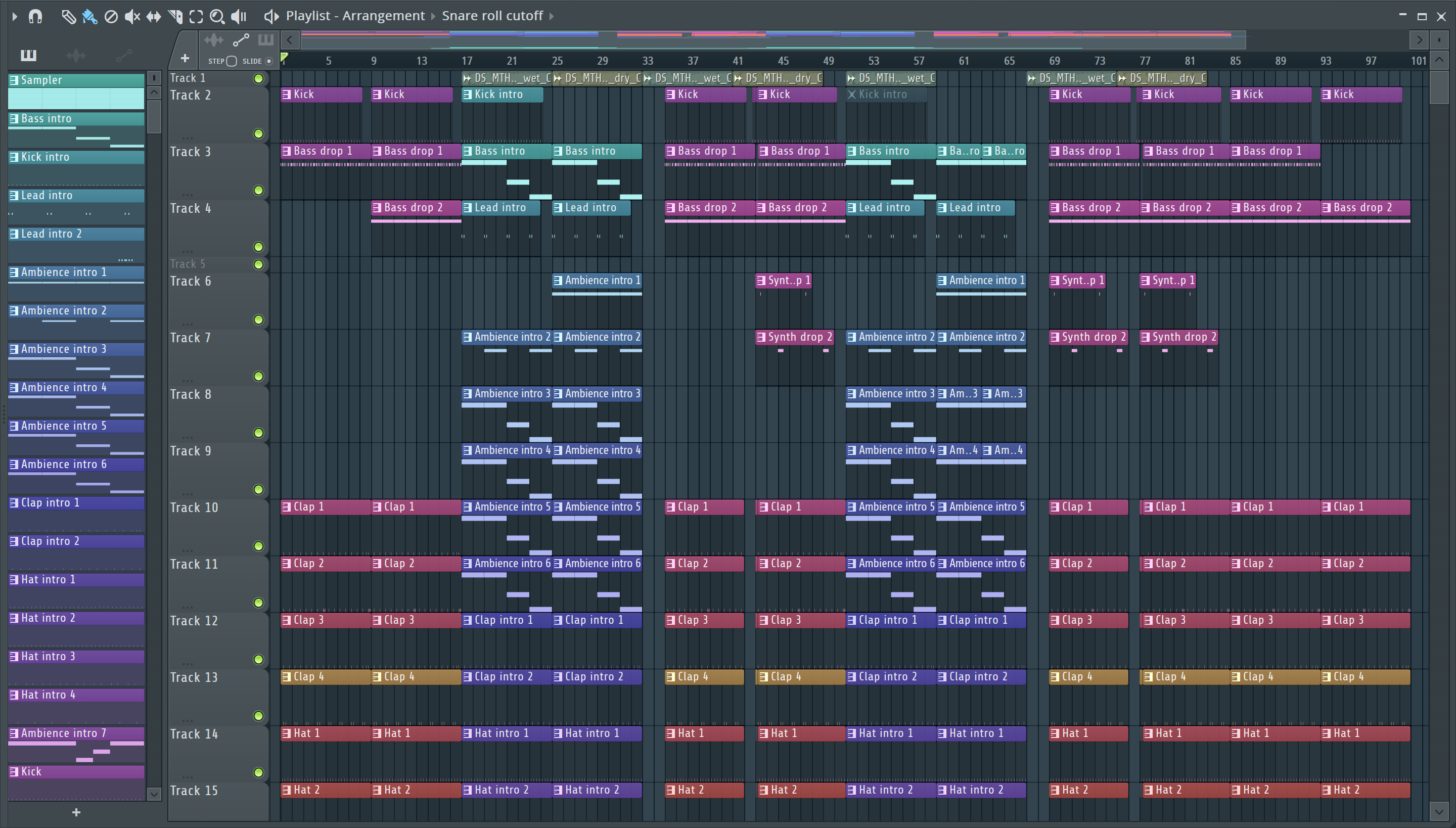Select the Paint brush tool
Image resolution: width=1456 pixels, height=828 pixels.
pyautogui.click(x=90, y=16)
